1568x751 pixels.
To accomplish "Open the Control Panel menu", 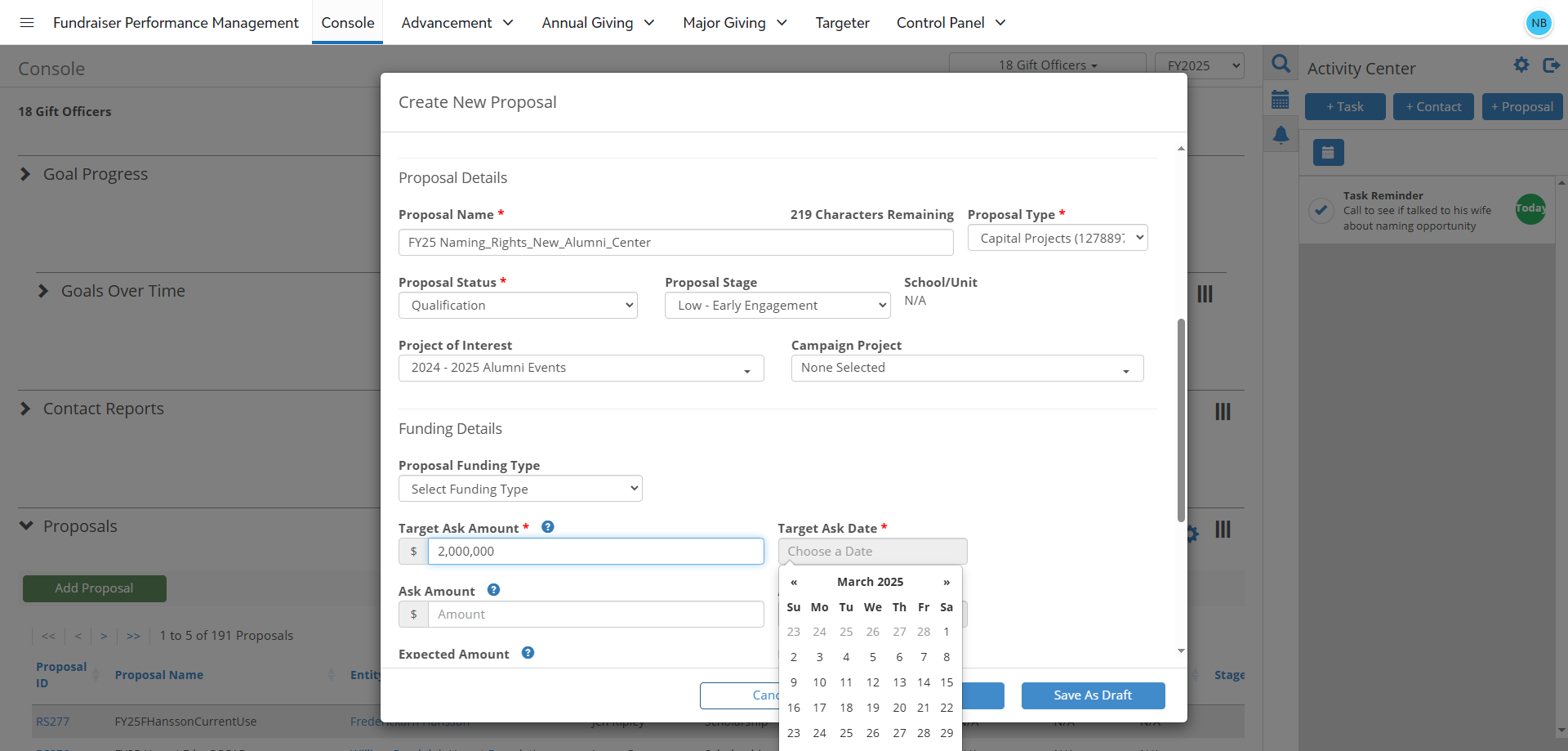I will (x=951, y=23).
